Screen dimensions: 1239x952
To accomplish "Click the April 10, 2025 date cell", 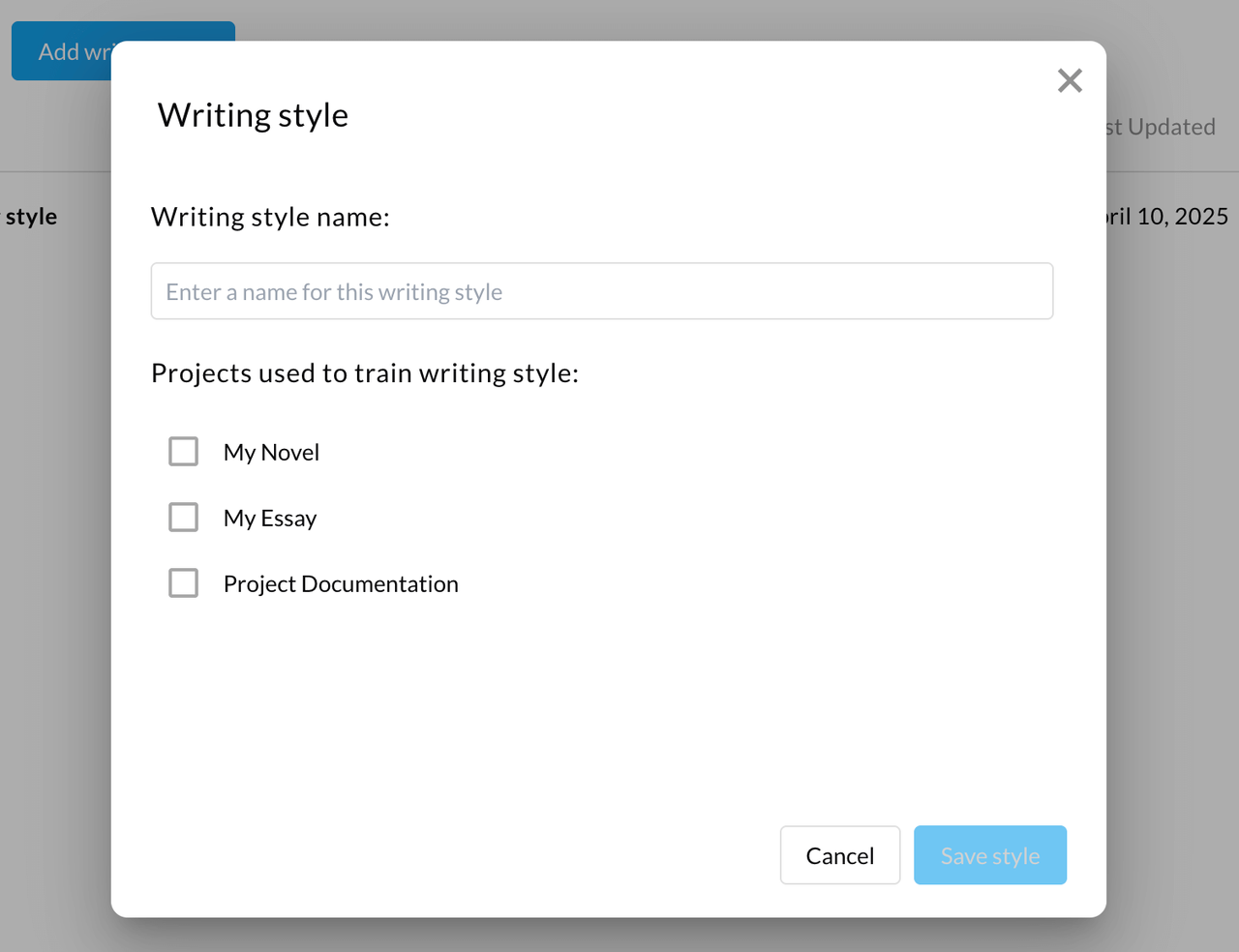I will pos(1168,217).
